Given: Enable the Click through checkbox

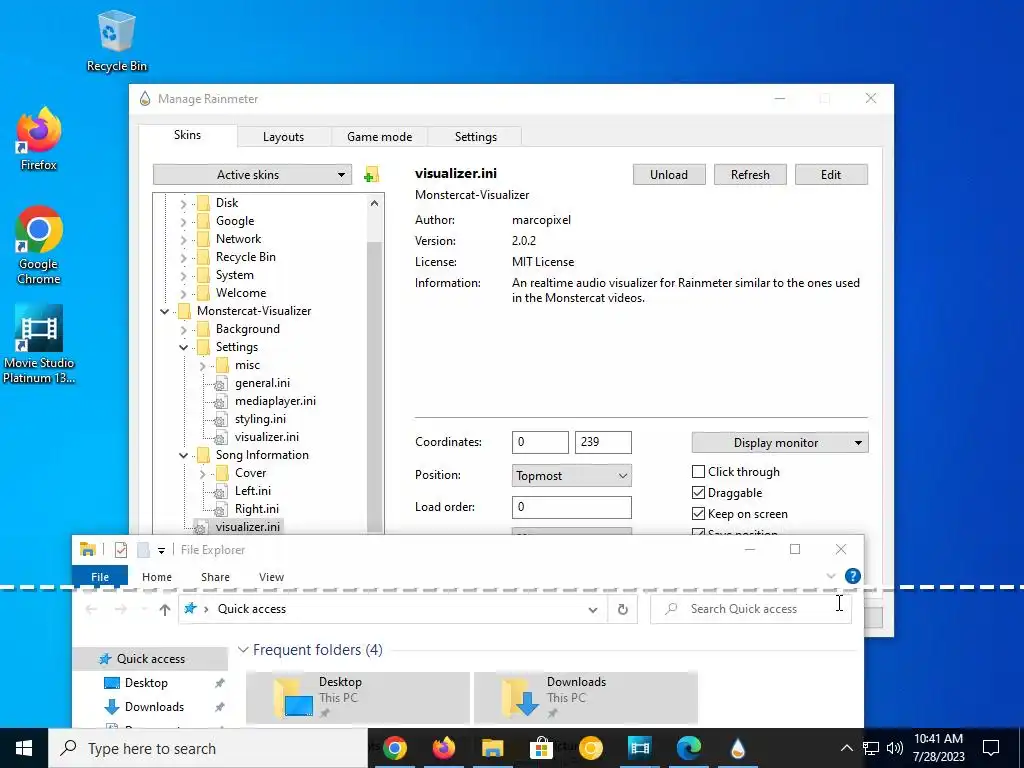Looking at the screenshot, I should coord(698,472).
